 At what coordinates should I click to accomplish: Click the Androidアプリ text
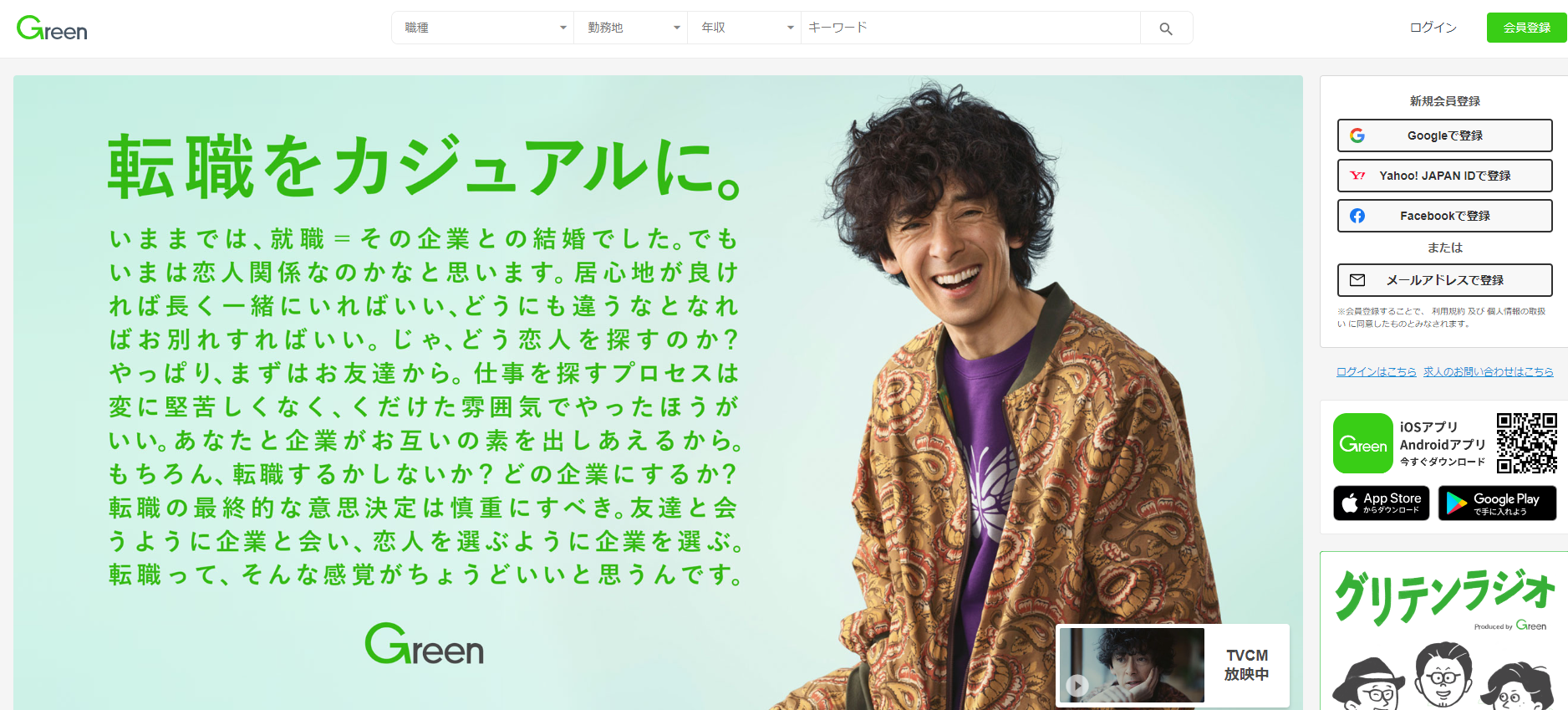tap(1443, 445)
